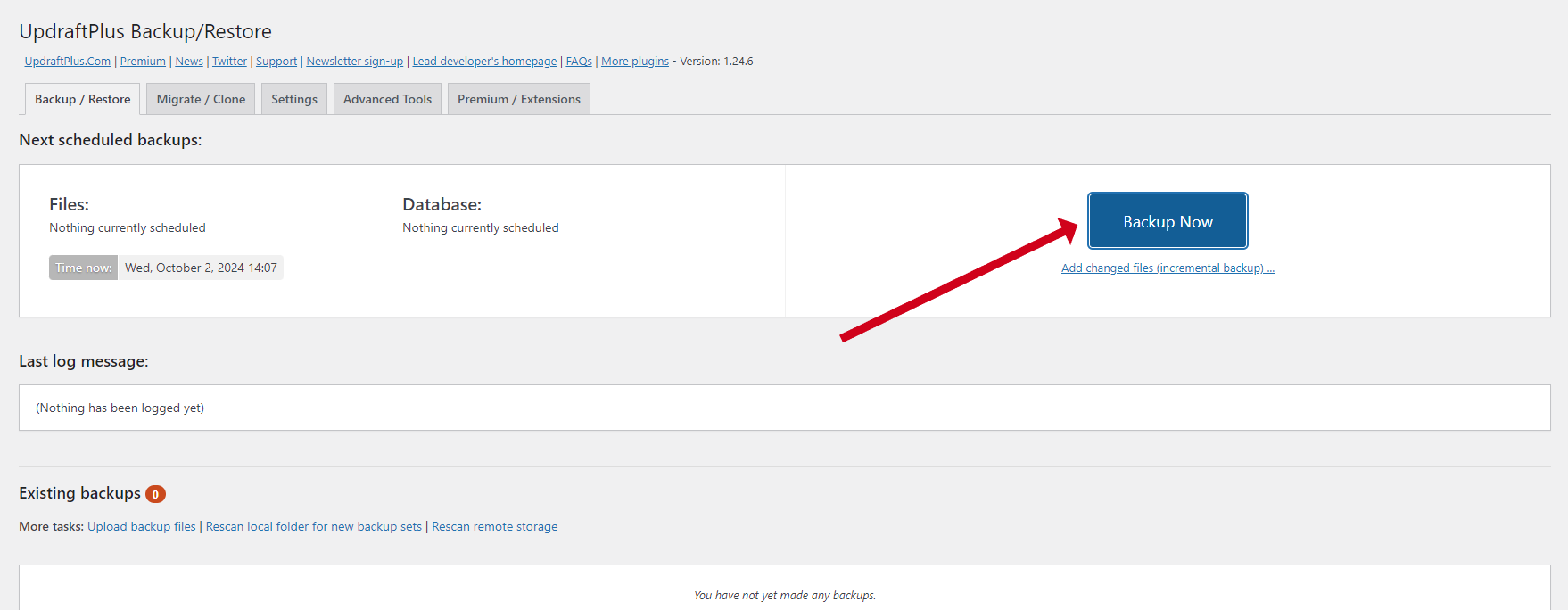The height and width of the screenshot is (610, 1568).
Task: Click the Backup Now button
Action: [1167, 221]
